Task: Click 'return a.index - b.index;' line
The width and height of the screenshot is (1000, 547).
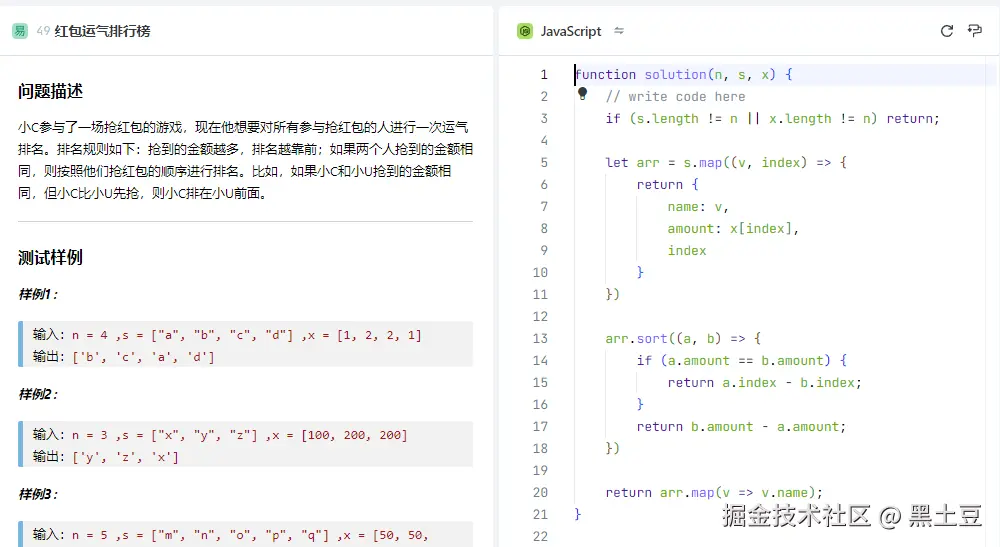Action: coord(765,383)
